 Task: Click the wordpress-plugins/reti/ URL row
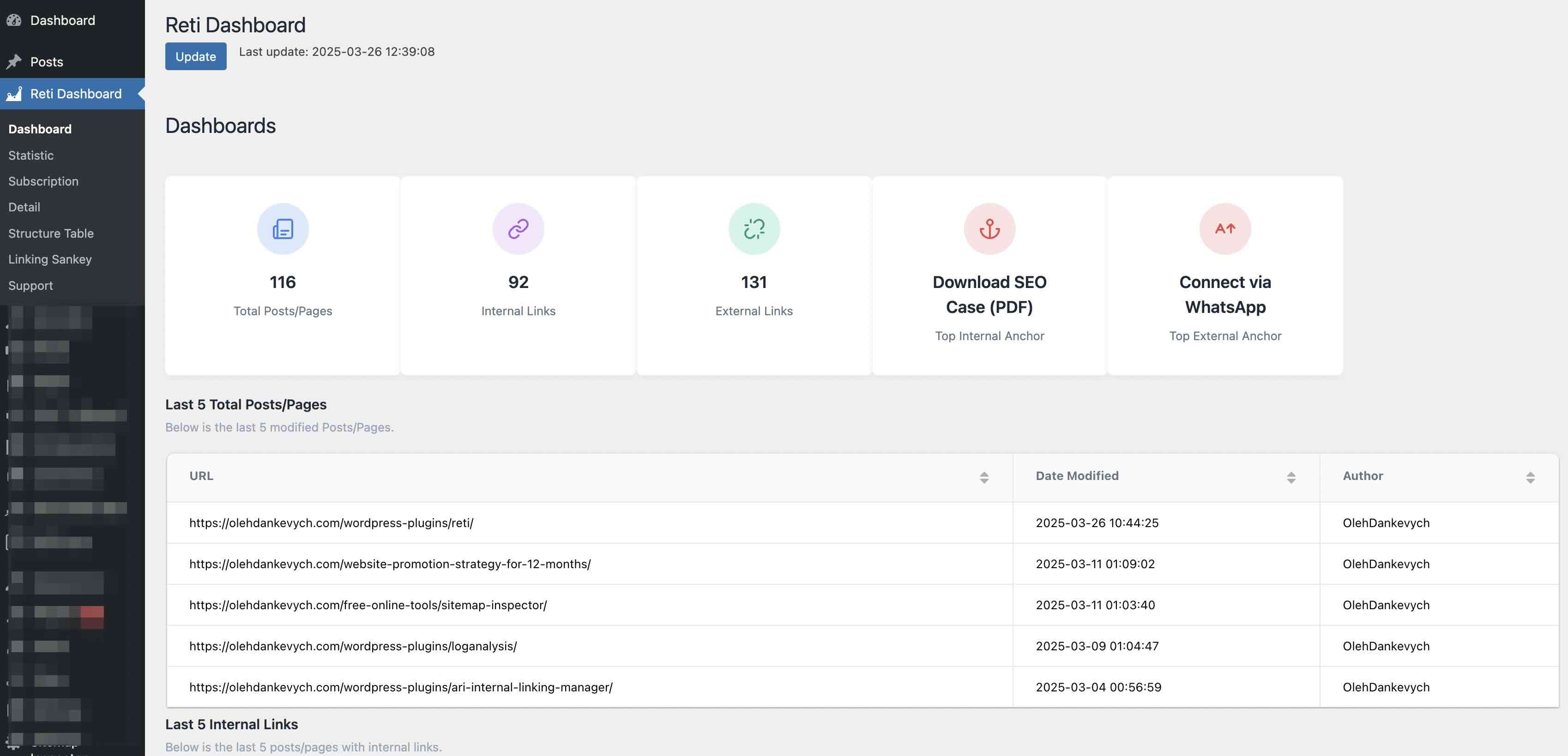pyautogui.click(x=331, y=523)
